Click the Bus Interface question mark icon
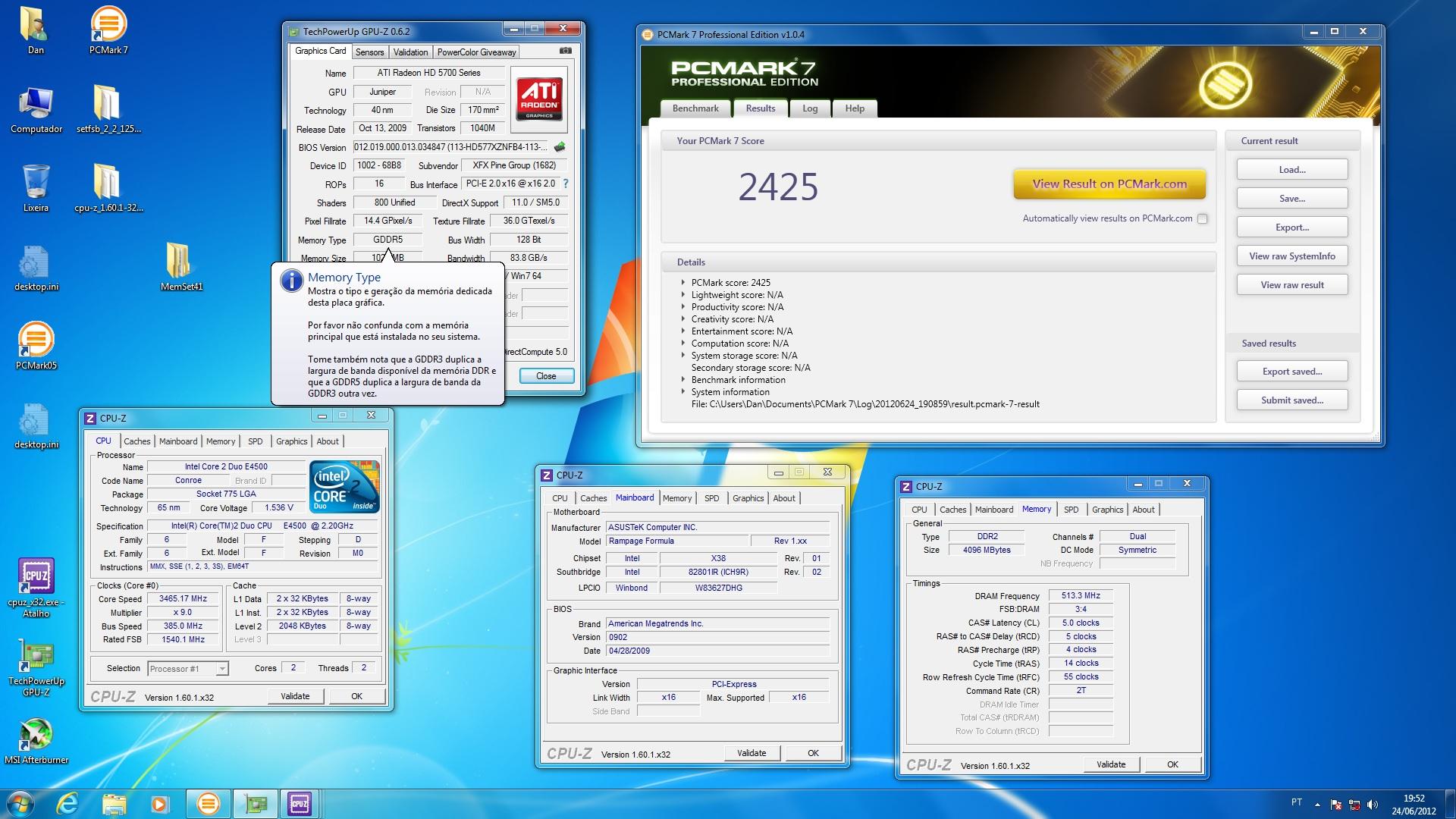 [566, 184]
